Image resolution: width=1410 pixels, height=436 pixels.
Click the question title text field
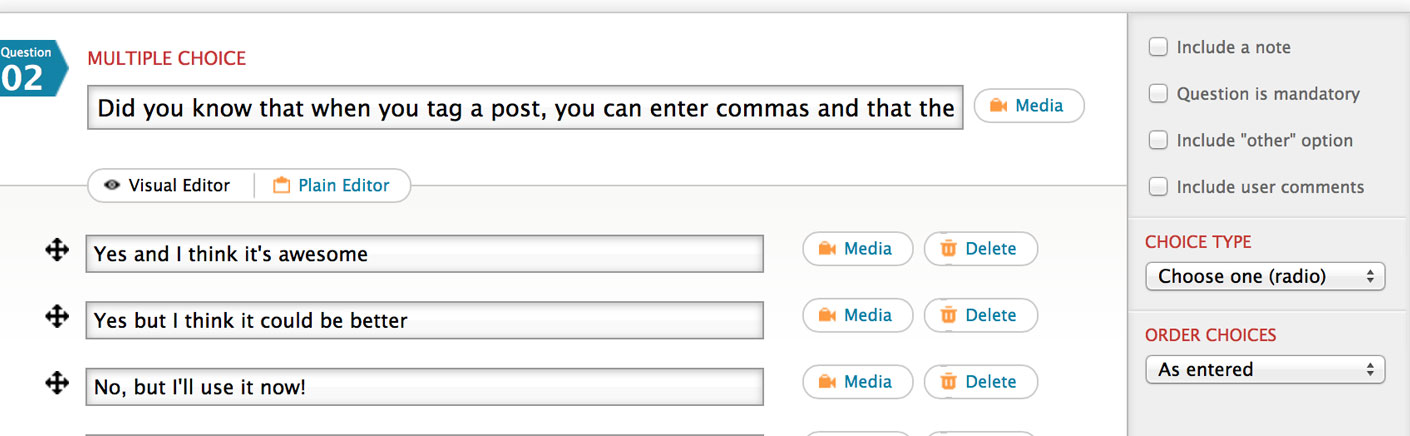click(x=525, y=108)
